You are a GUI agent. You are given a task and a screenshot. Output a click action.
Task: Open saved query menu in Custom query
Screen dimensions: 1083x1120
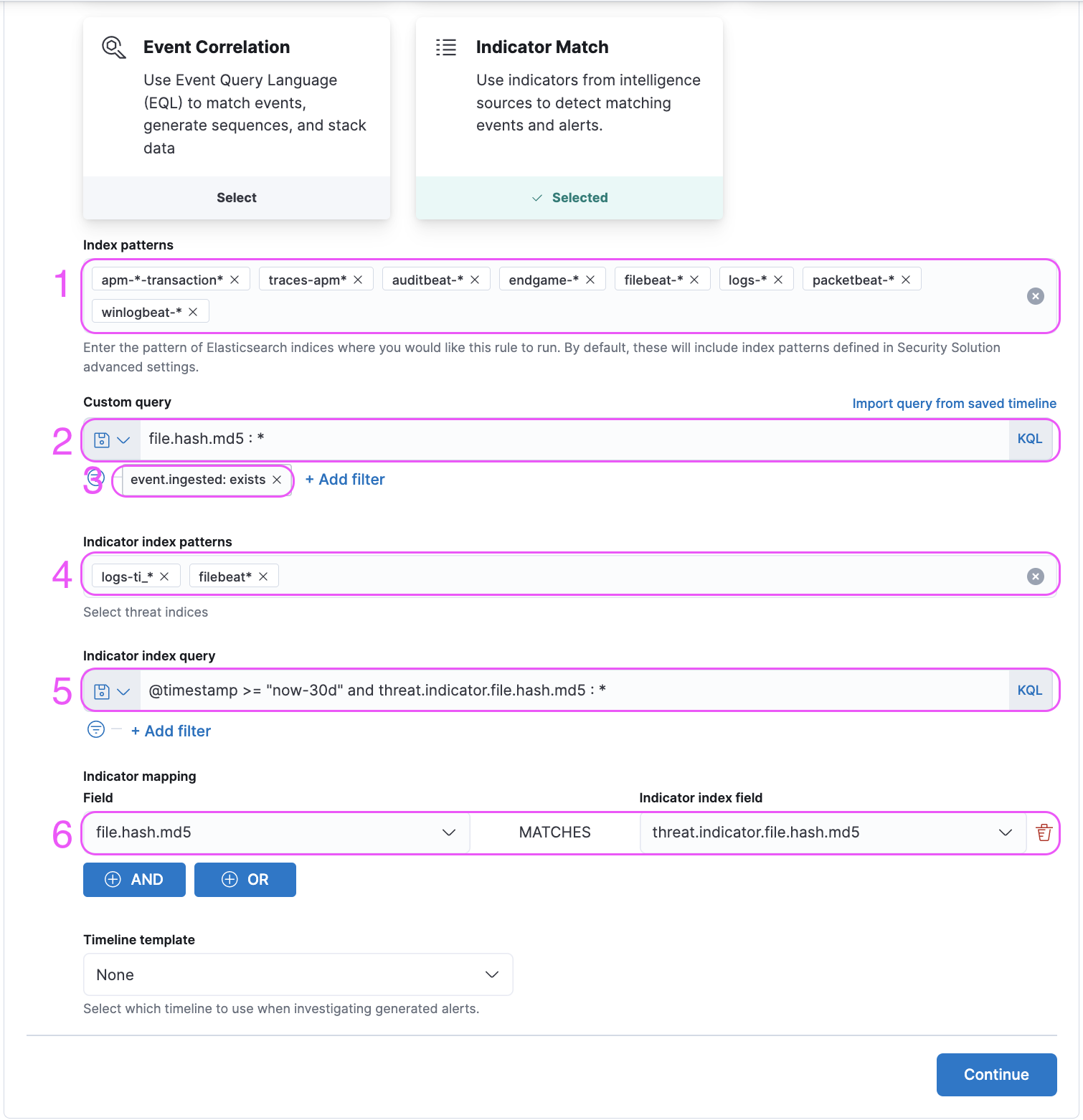[x=112, y=440]
